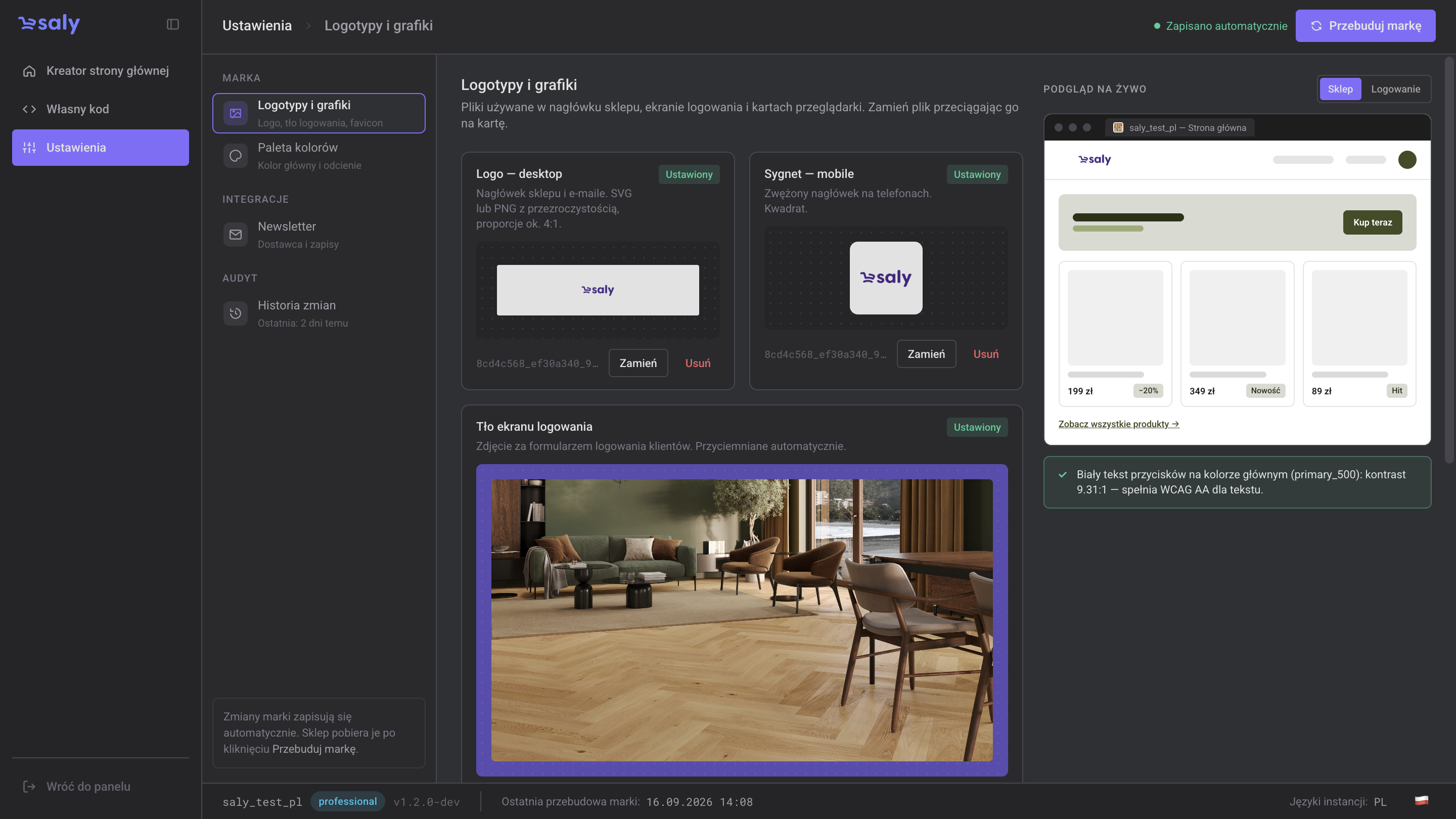The image size is (1456, 819).
Task: Open Własny kod via the code icon
Action: [x=29, y=109]
